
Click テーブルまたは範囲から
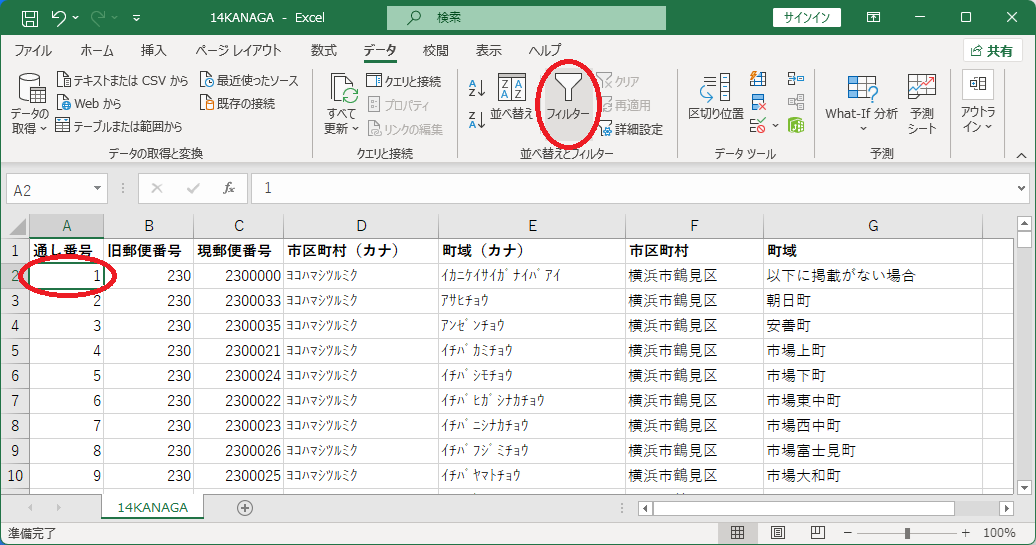pyautogui.click(x=119, y=126)
